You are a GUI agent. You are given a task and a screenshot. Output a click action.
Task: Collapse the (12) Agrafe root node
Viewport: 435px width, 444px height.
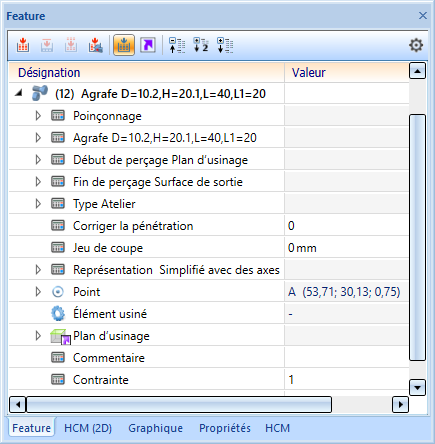coord(19,94)
